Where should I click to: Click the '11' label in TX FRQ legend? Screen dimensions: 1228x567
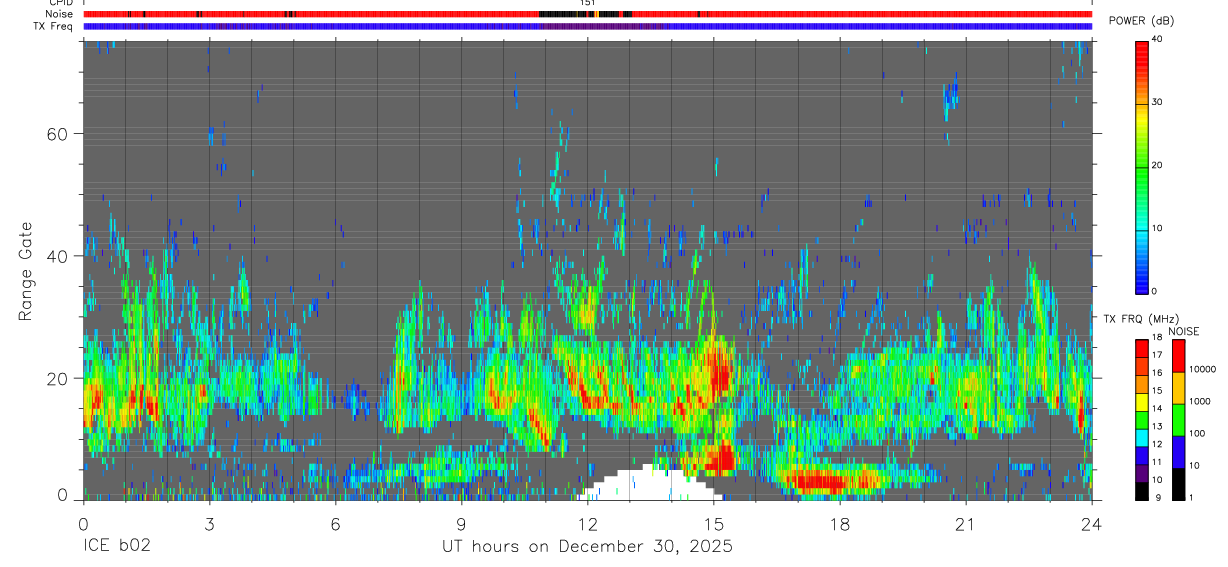coord(1157,462)
